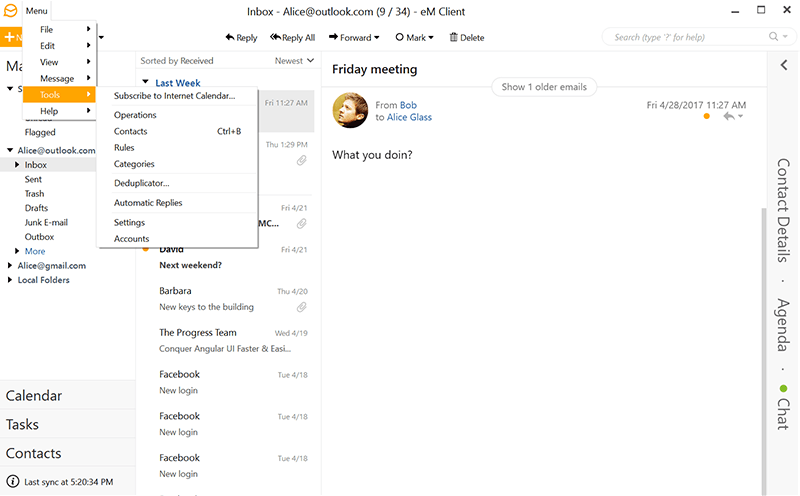
Task: Open The Progress Team email
Action: (228, 340)
